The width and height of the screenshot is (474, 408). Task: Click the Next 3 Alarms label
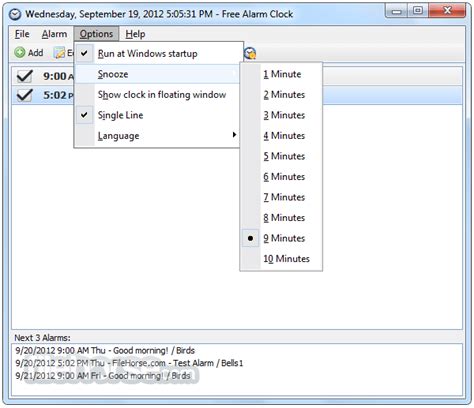coord(42,338)
